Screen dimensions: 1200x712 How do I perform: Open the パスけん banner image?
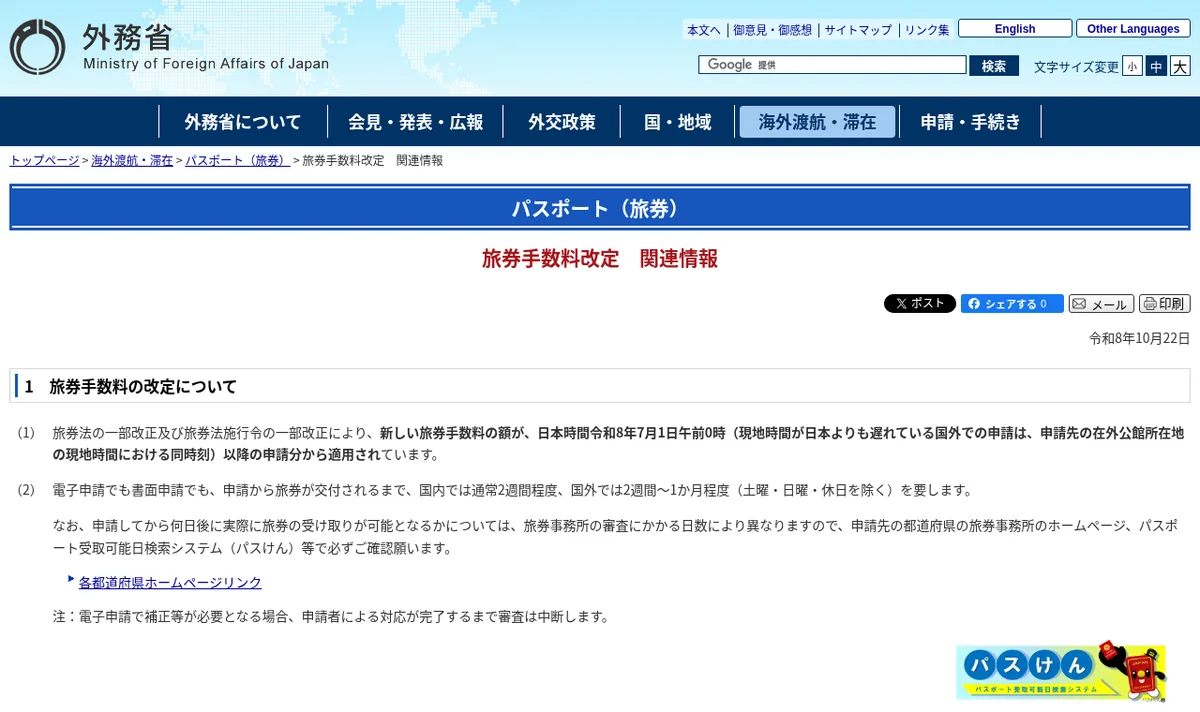click(x=1061, y=671)
